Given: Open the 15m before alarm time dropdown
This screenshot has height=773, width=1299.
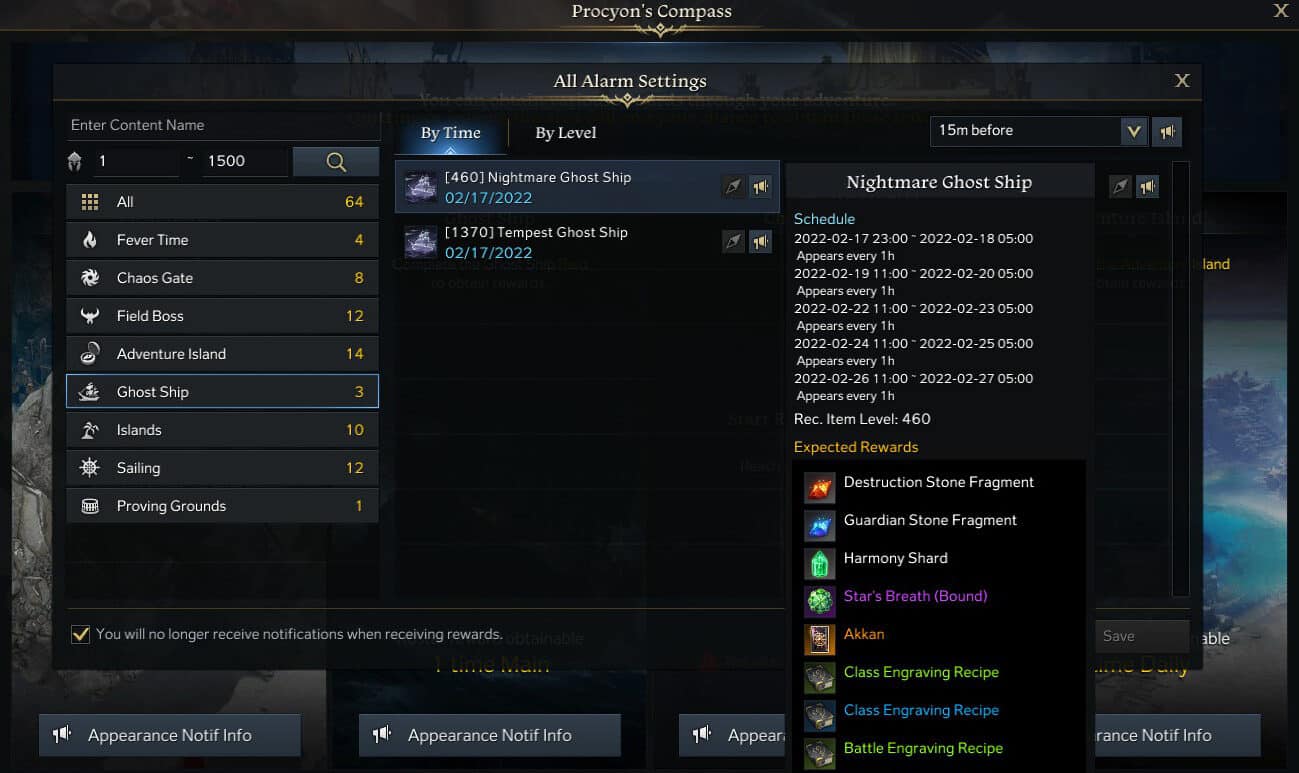Looking at the screenshot, I should click(x=1038, y=131).
